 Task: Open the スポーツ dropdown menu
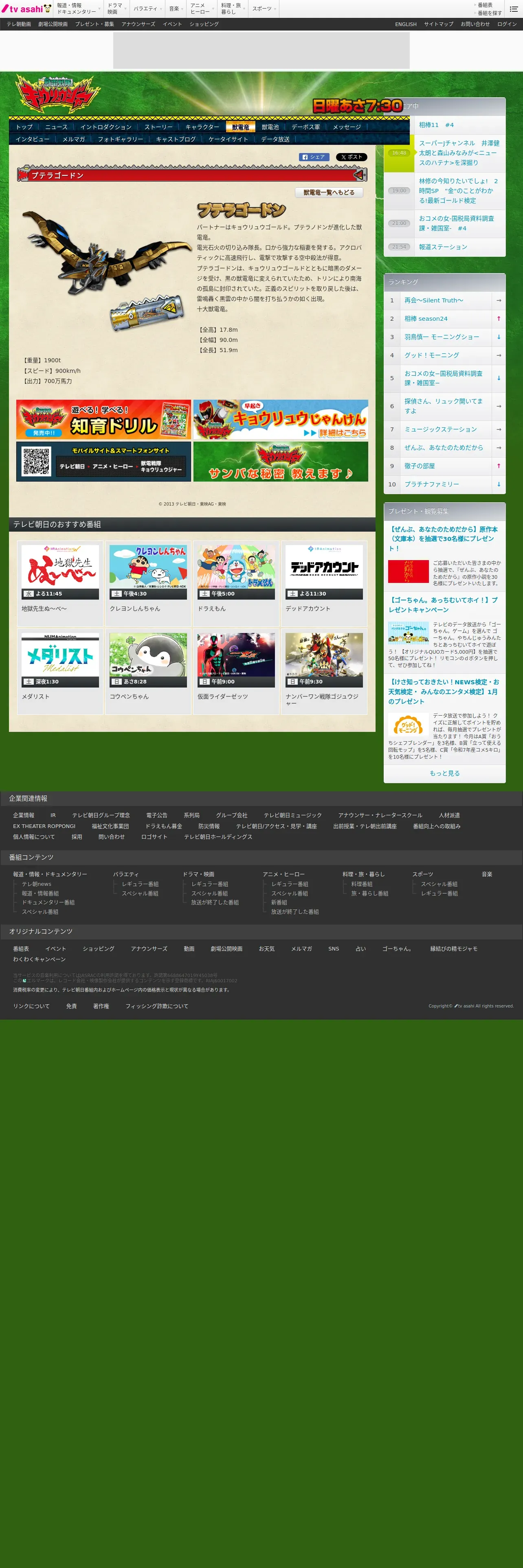pyautogui.click(x=264, y=9)
